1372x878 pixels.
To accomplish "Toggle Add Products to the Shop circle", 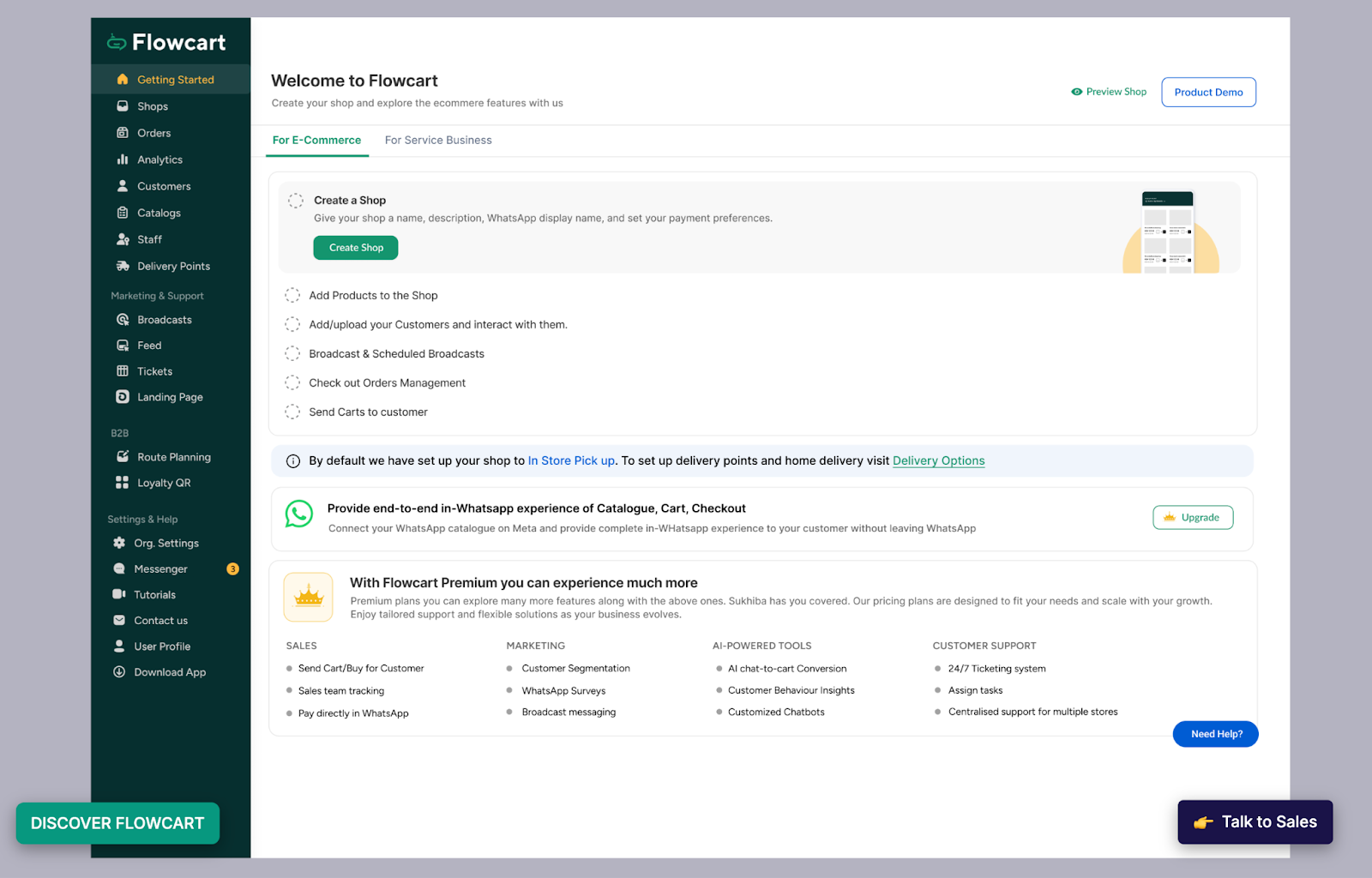I will click(292, 295).
